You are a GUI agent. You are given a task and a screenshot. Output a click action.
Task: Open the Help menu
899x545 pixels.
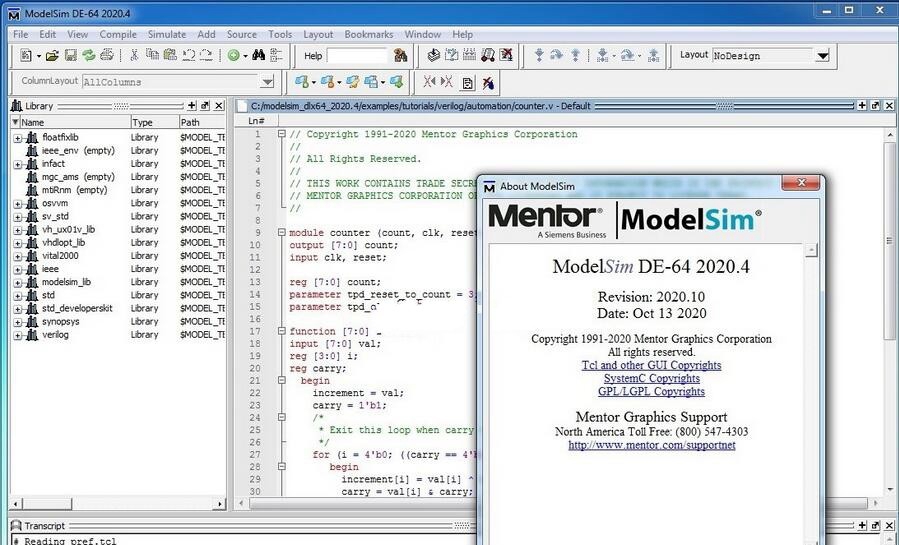[462, 34]
